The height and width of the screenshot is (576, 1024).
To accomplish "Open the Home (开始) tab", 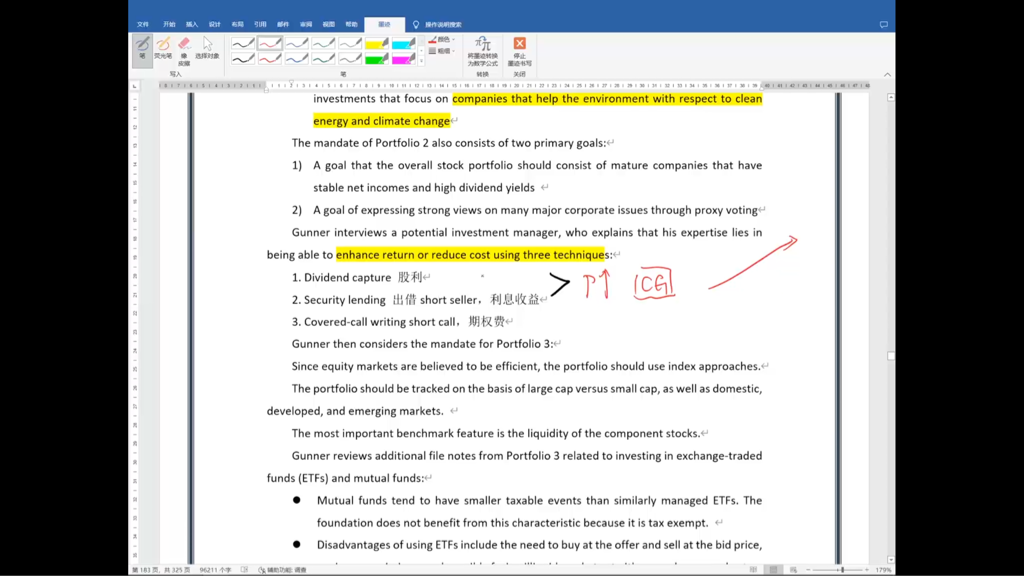I will [169, 24].
